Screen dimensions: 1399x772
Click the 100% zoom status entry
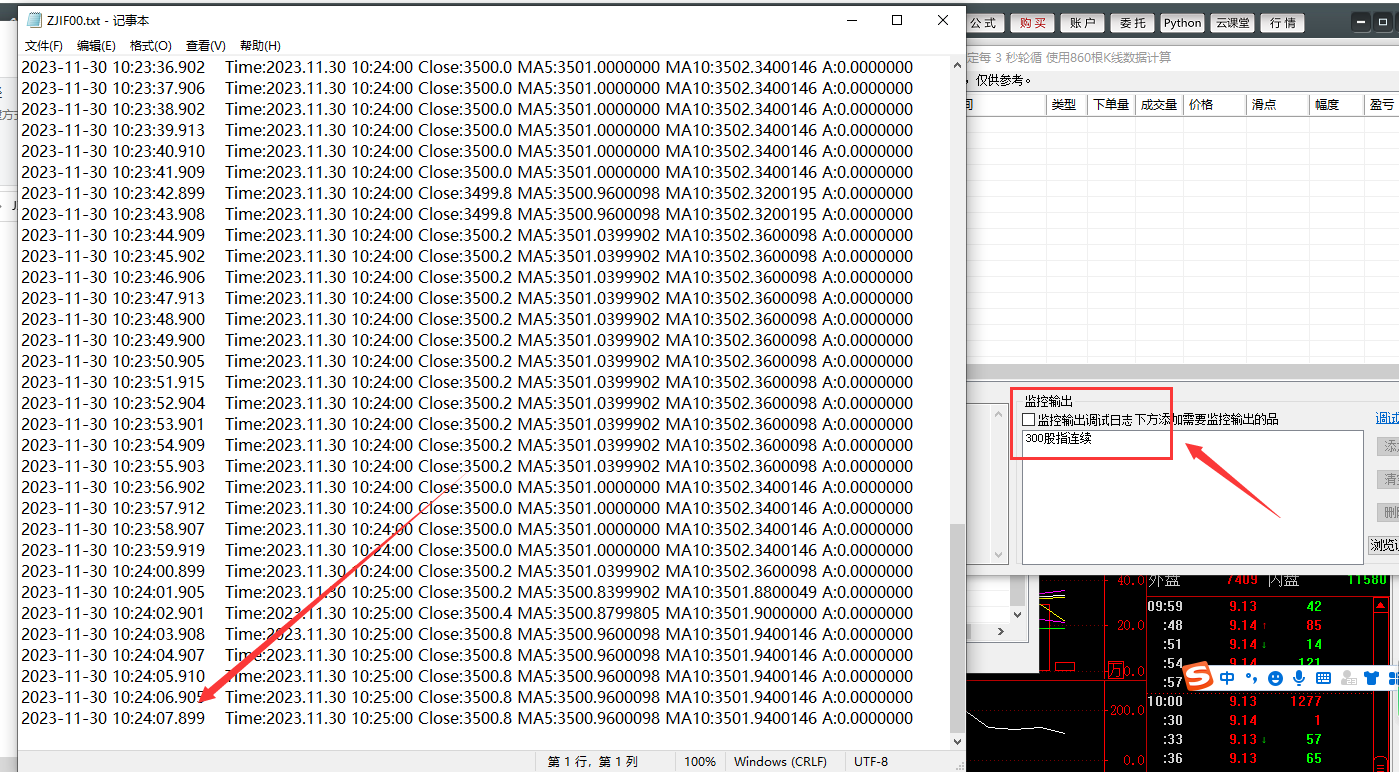coord(699,761)
